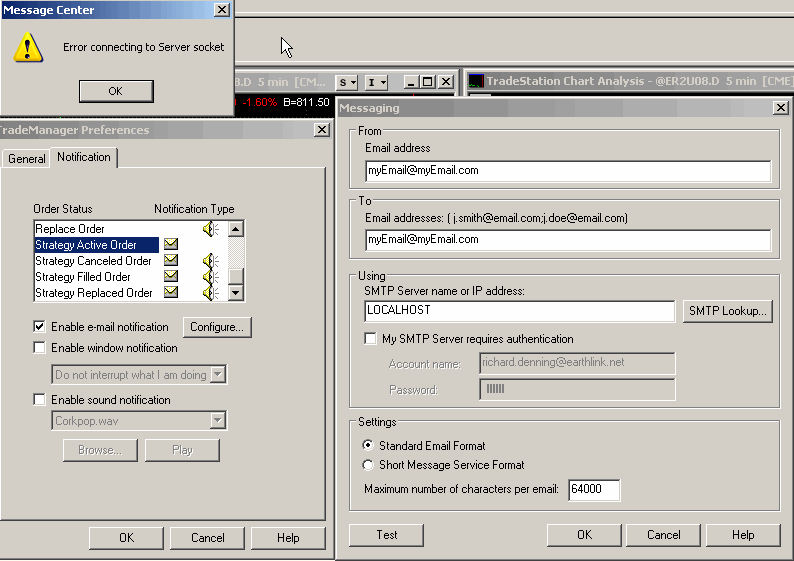
Task: Click the sound icon for Replace Order
Action: pyautogui.click(x=210, y=229)
